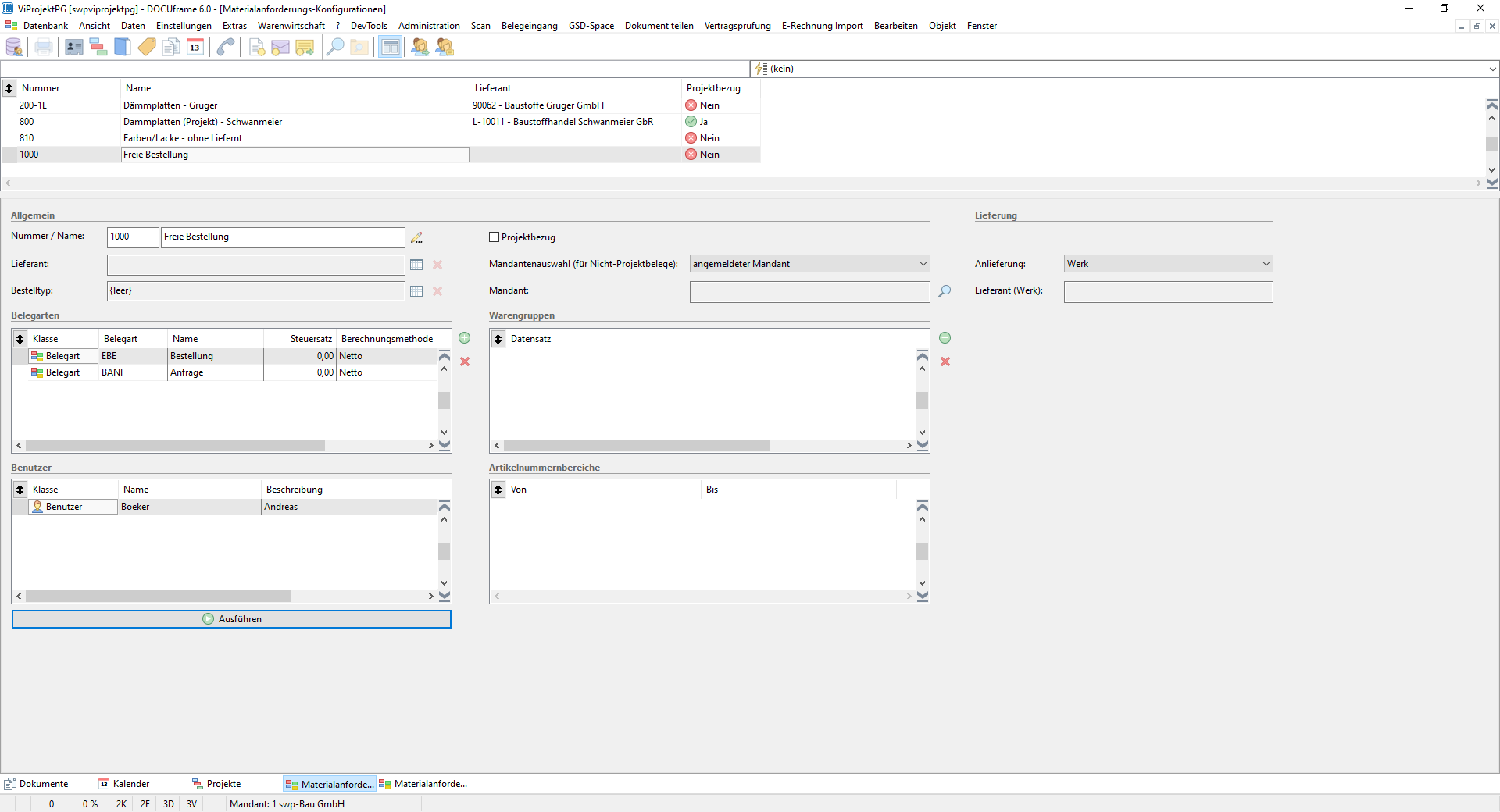Click the magnifier search toolbar icon

[335, 48]
